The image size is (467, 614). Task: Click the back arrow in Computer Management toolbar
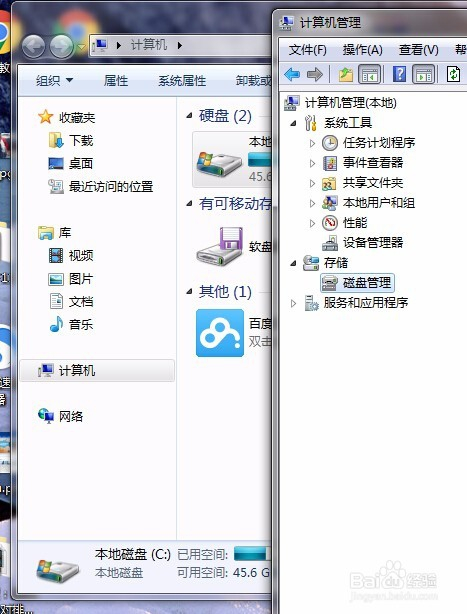(x=292, y=74)
